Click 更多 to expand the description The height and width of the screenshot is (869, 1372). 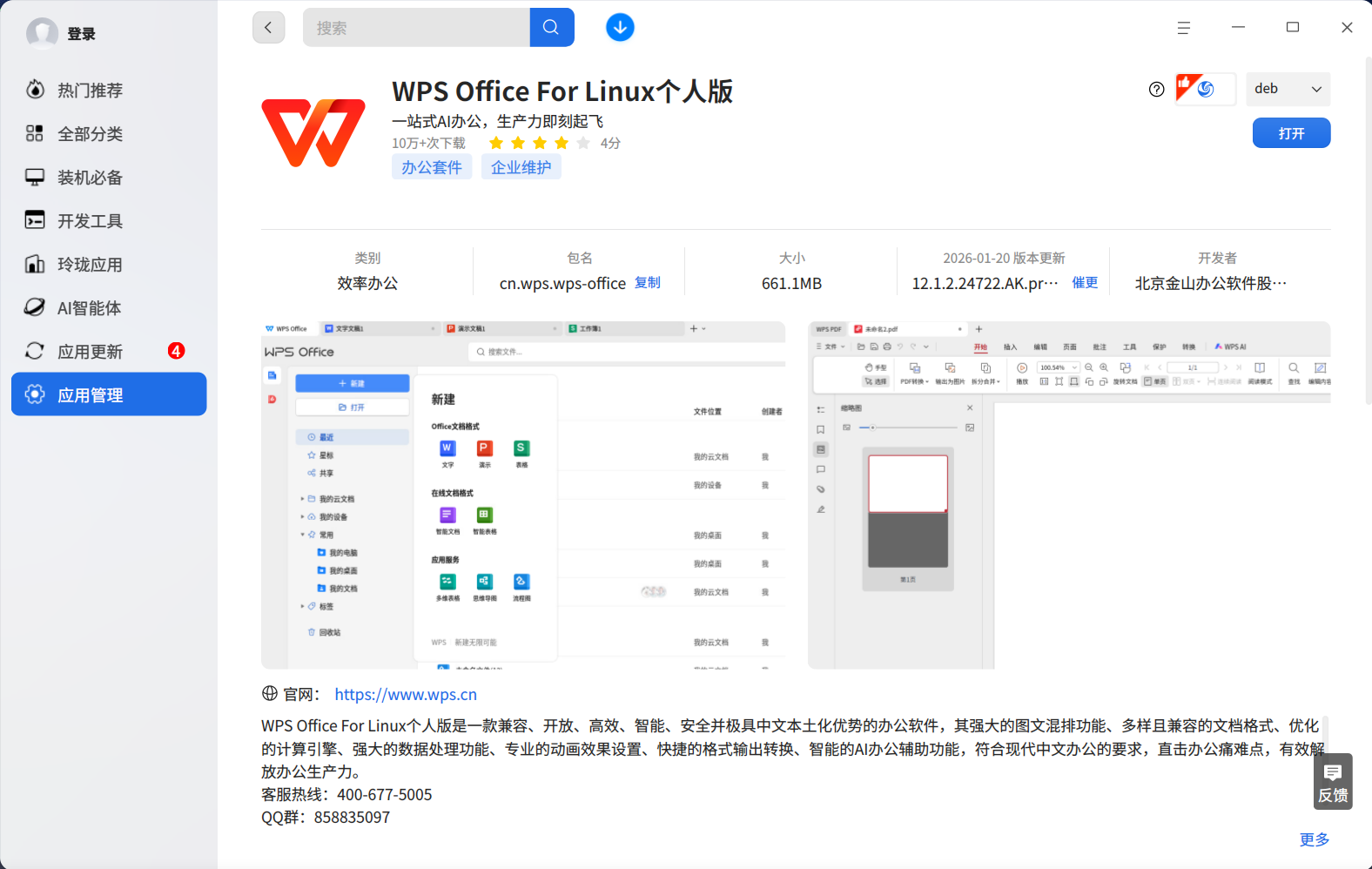1315,839
